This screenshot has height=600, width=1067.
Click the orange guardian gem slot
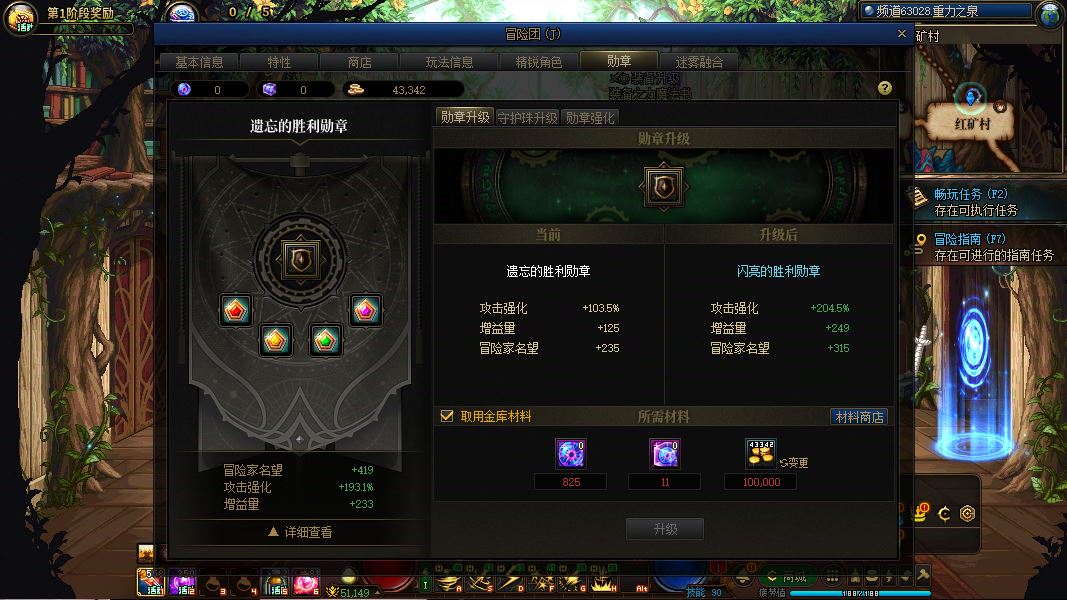point(276,340)
